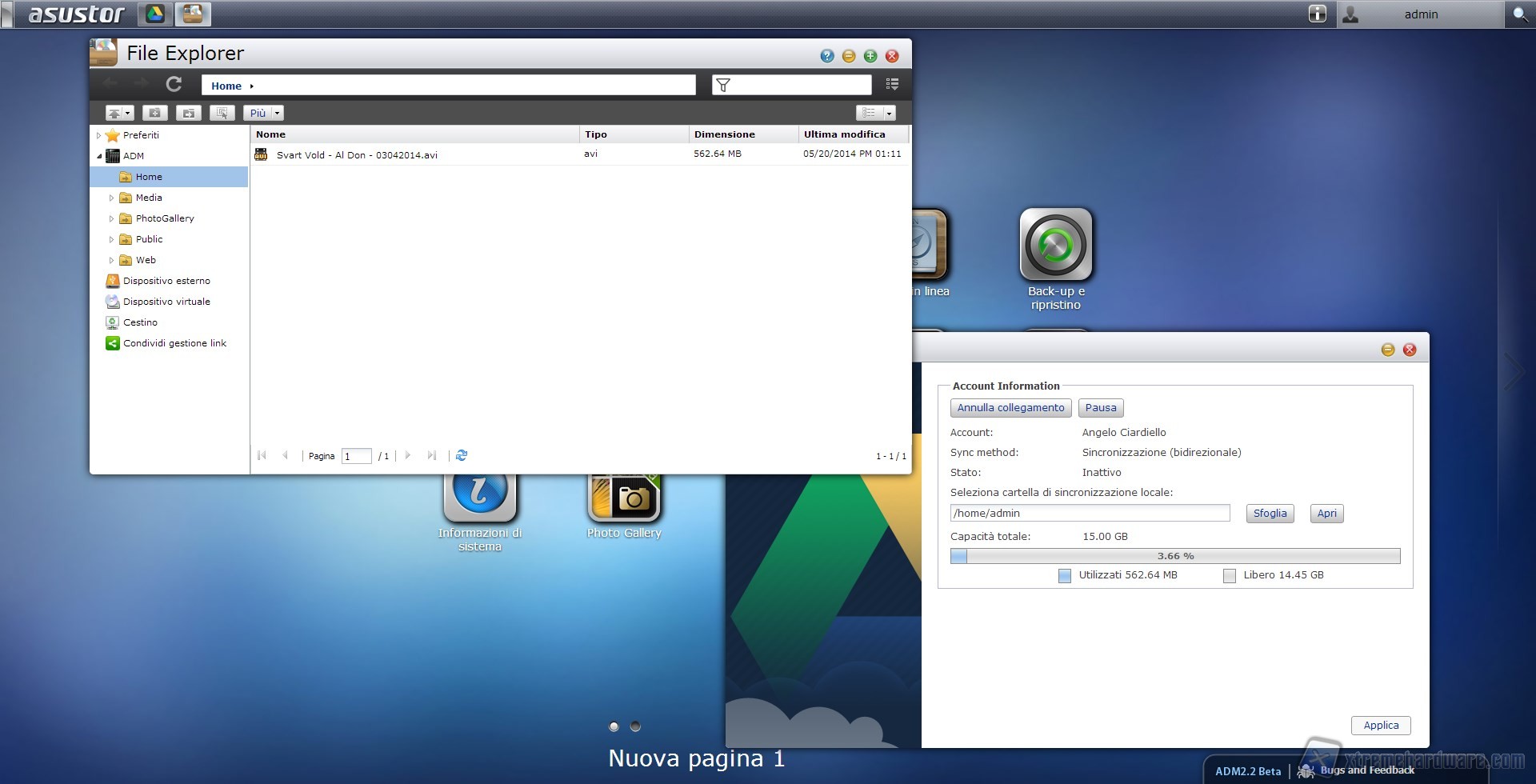Click the Applica button
The width and height of the screenshot is (1536, 784).
coord(1381,725)
